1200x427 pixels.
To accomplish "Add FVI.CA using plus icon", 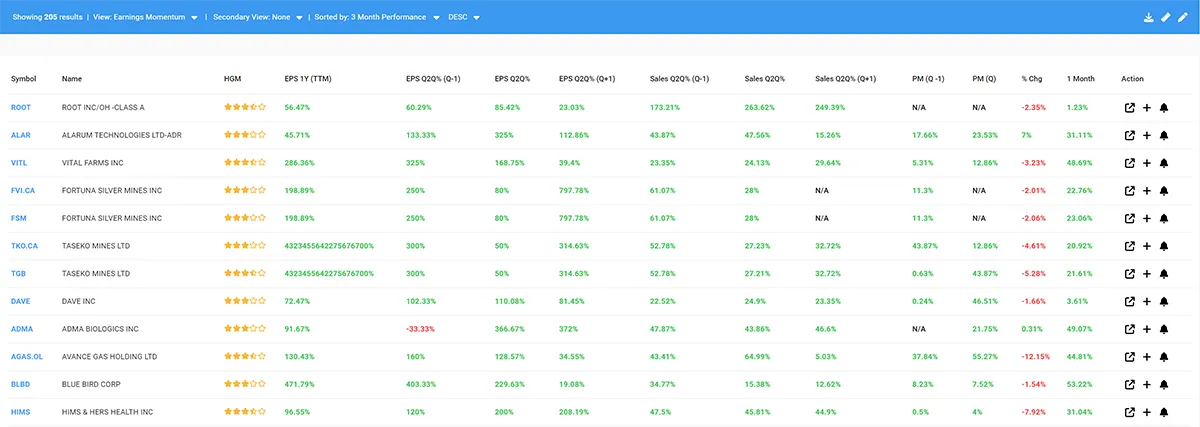I will pos(1147,190).
